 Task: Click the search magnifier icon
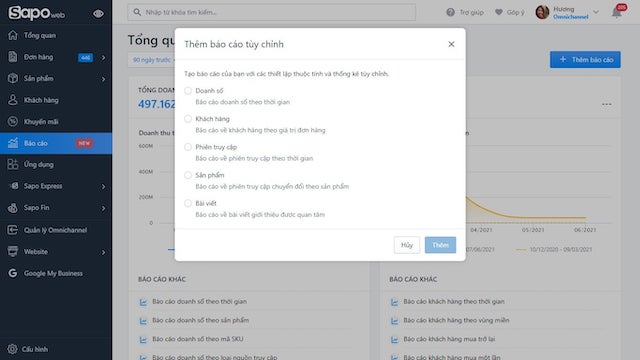[137, 12]
